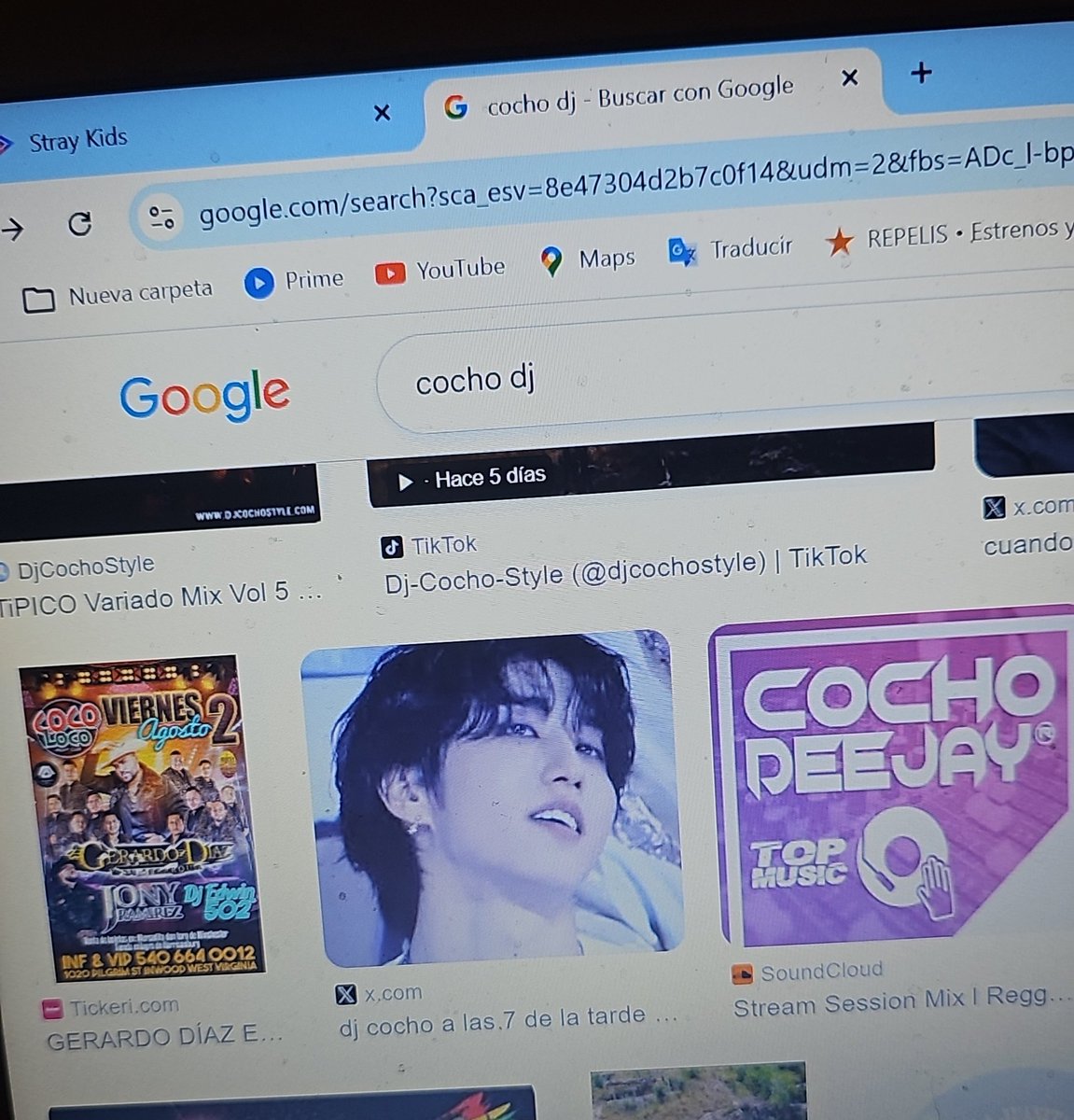Open the Prime bookmark
This screenshot has width=1074, height=1120.
(294, 280)
